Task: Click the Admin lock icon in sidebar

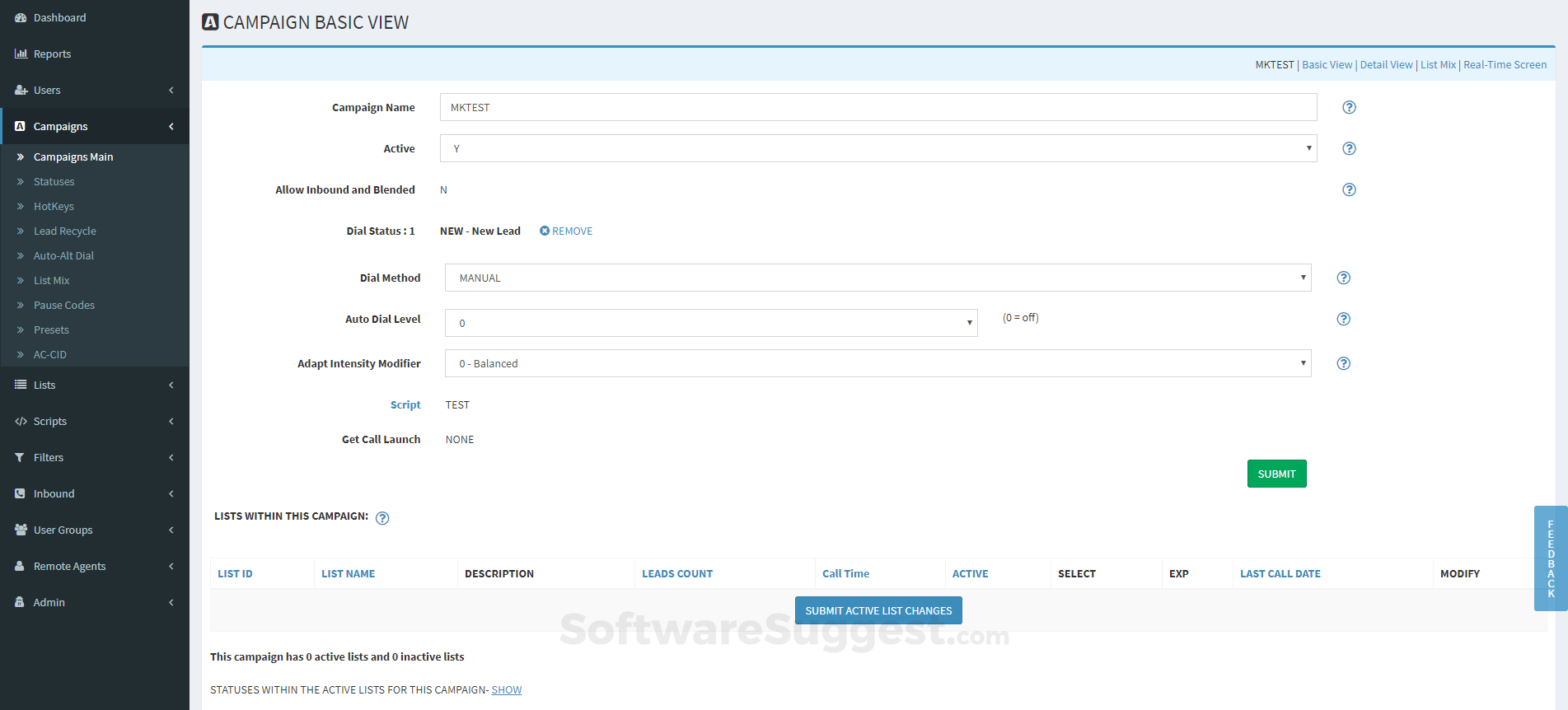Action: tap(20, 602)
